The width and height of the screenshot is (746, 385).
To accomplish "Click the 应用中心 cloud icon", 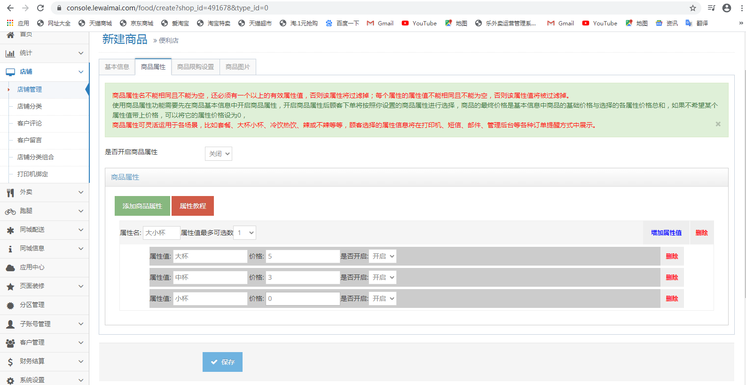I will (x=10, y=267).
